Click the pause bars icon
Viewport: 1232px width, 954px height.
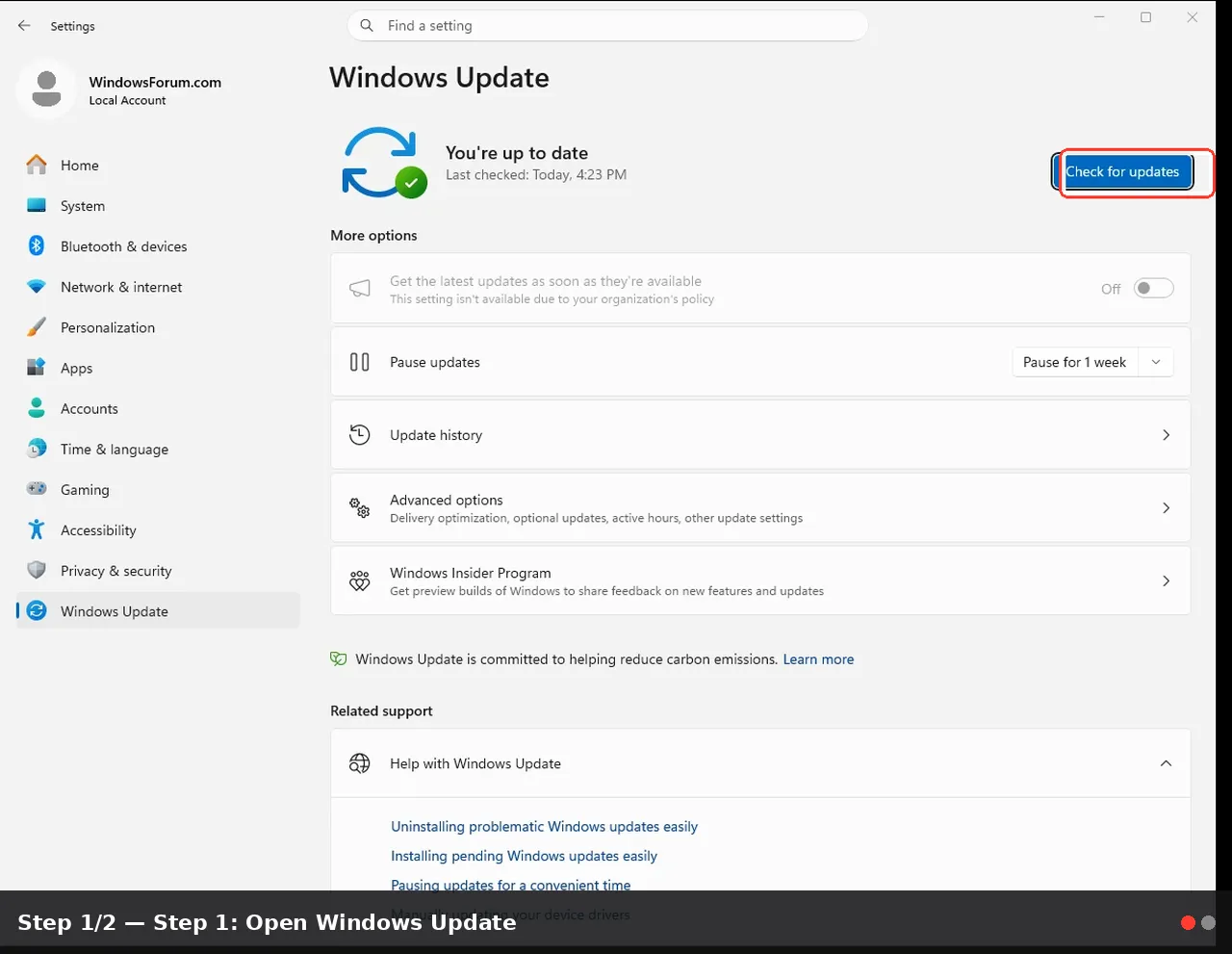pos(360,362)
